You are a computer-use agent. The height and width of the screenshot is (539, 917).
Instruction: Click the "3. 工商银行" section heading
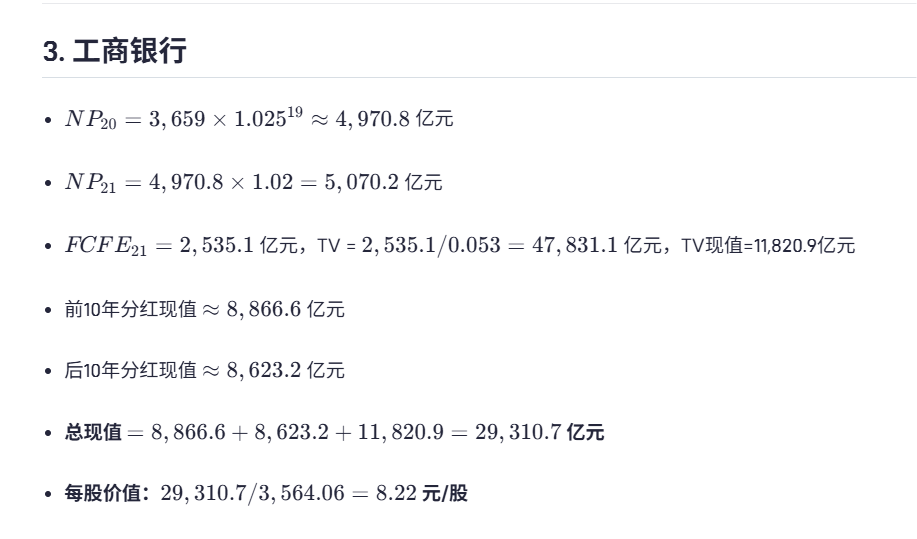tap(114, 51)
